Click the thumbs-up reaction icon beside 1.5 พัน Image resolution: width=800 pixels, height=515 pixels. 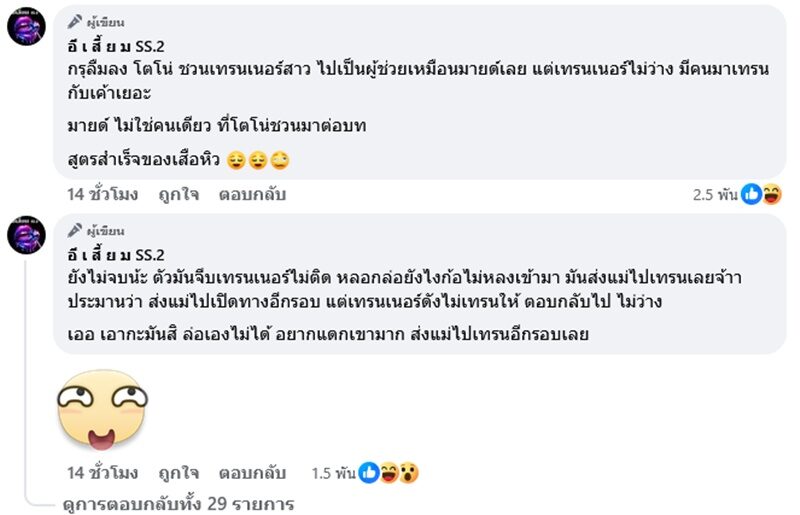[x=368, y=473]
